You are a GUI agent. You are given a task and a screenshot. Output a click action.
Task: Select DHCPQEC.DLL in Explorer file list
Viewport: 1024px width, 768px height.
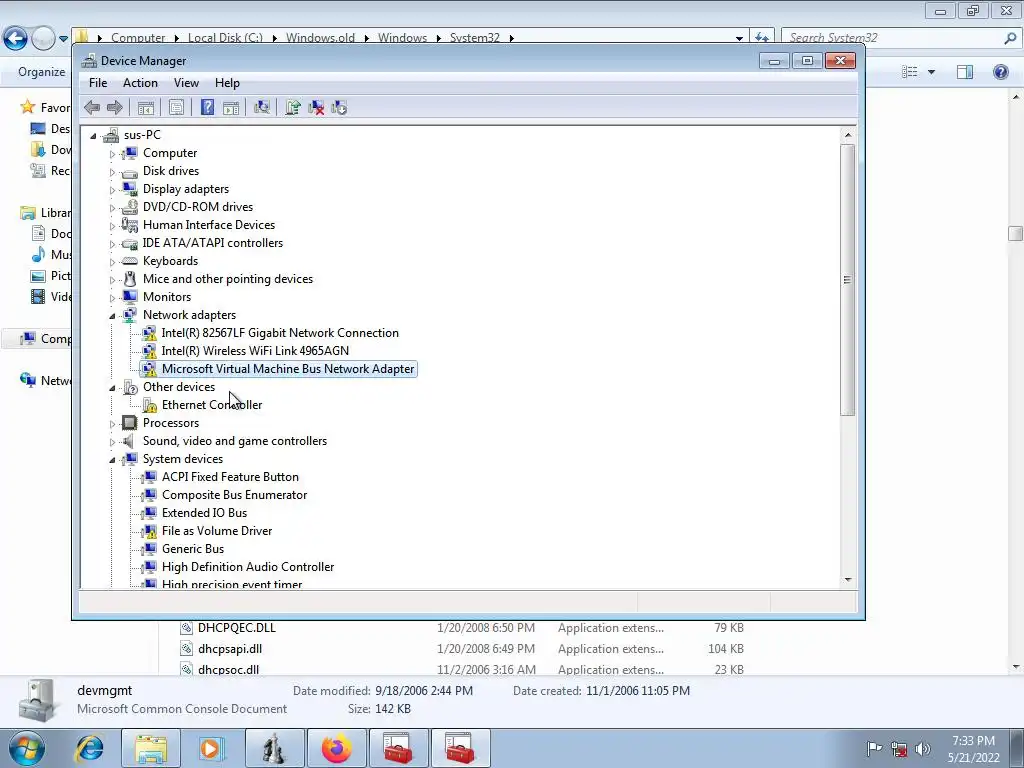click(236, 628)
